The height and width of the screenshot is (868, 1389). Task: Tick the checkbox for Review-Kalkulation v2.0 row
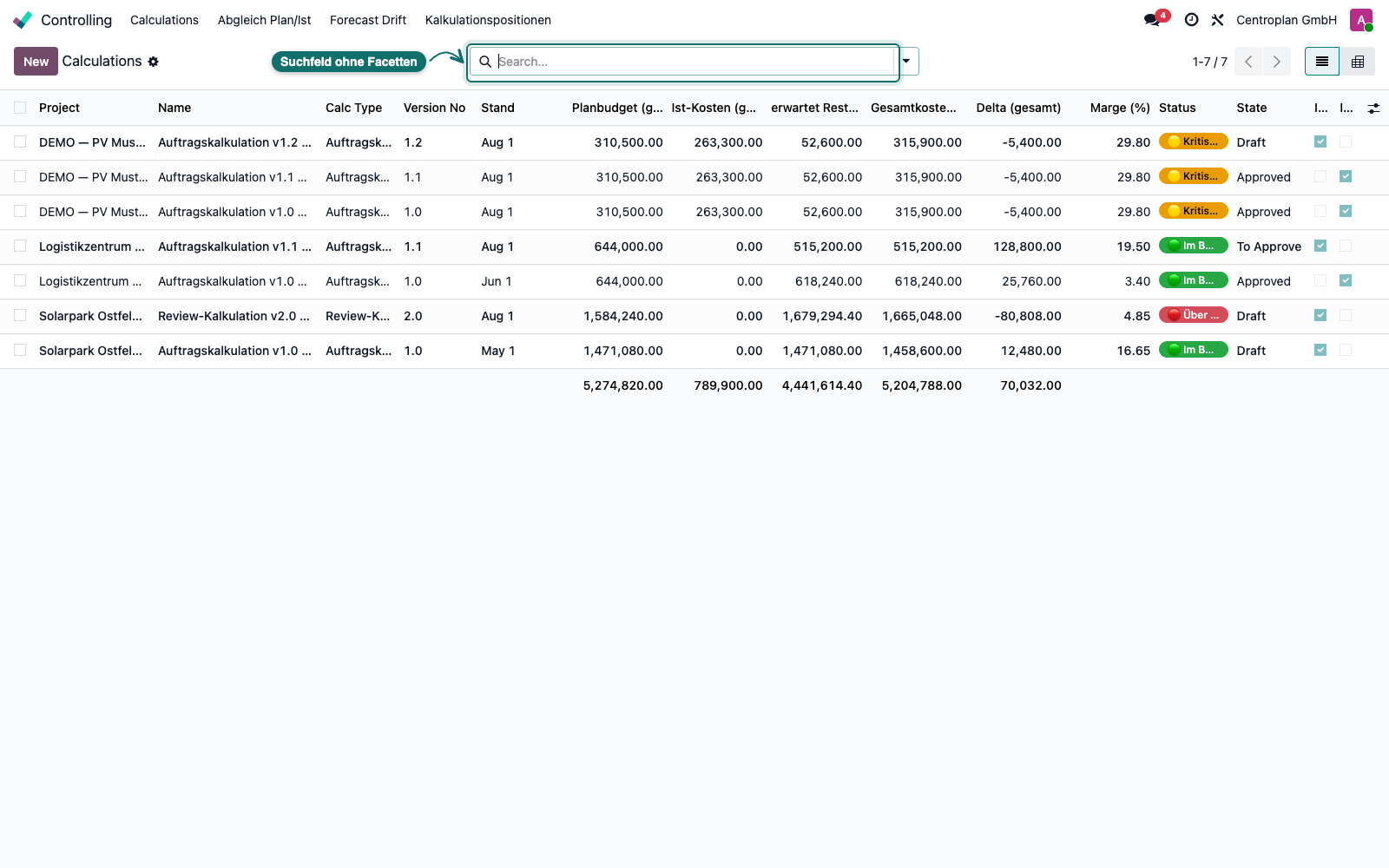pos(20,316)
